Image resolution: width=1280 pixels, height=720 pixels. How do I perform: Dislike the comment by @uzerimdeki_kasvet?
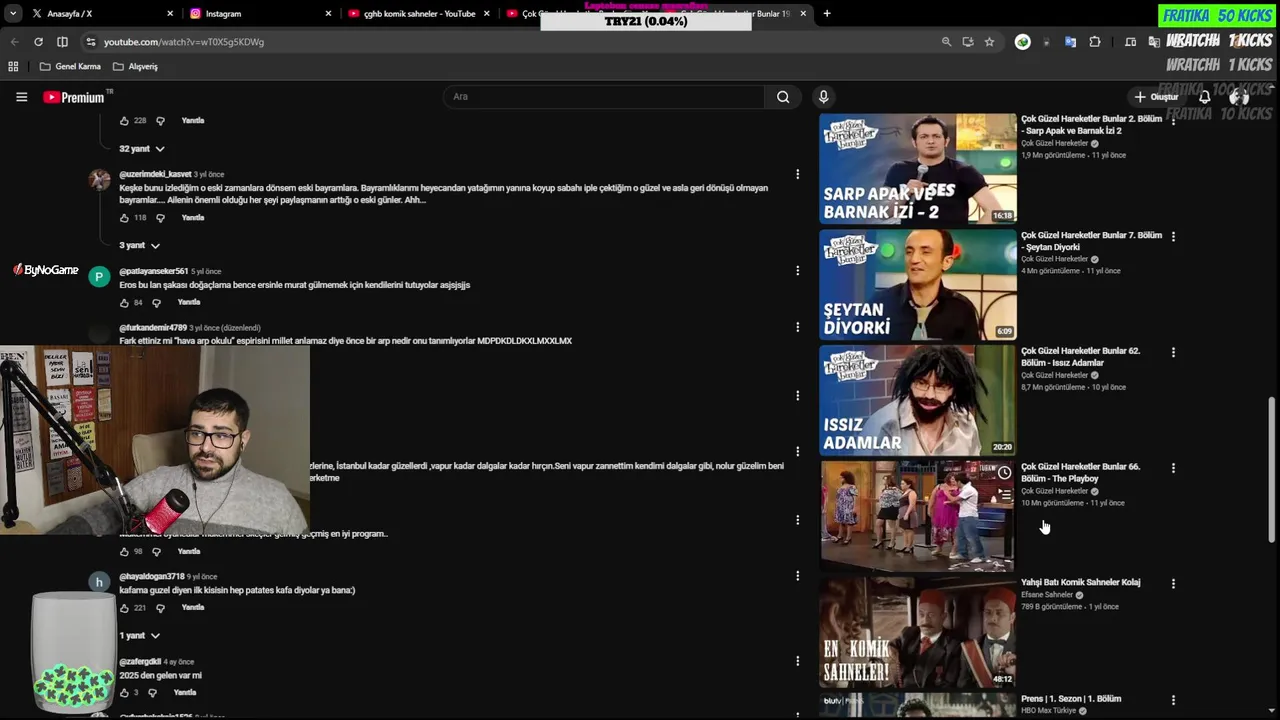pos(160,218)
